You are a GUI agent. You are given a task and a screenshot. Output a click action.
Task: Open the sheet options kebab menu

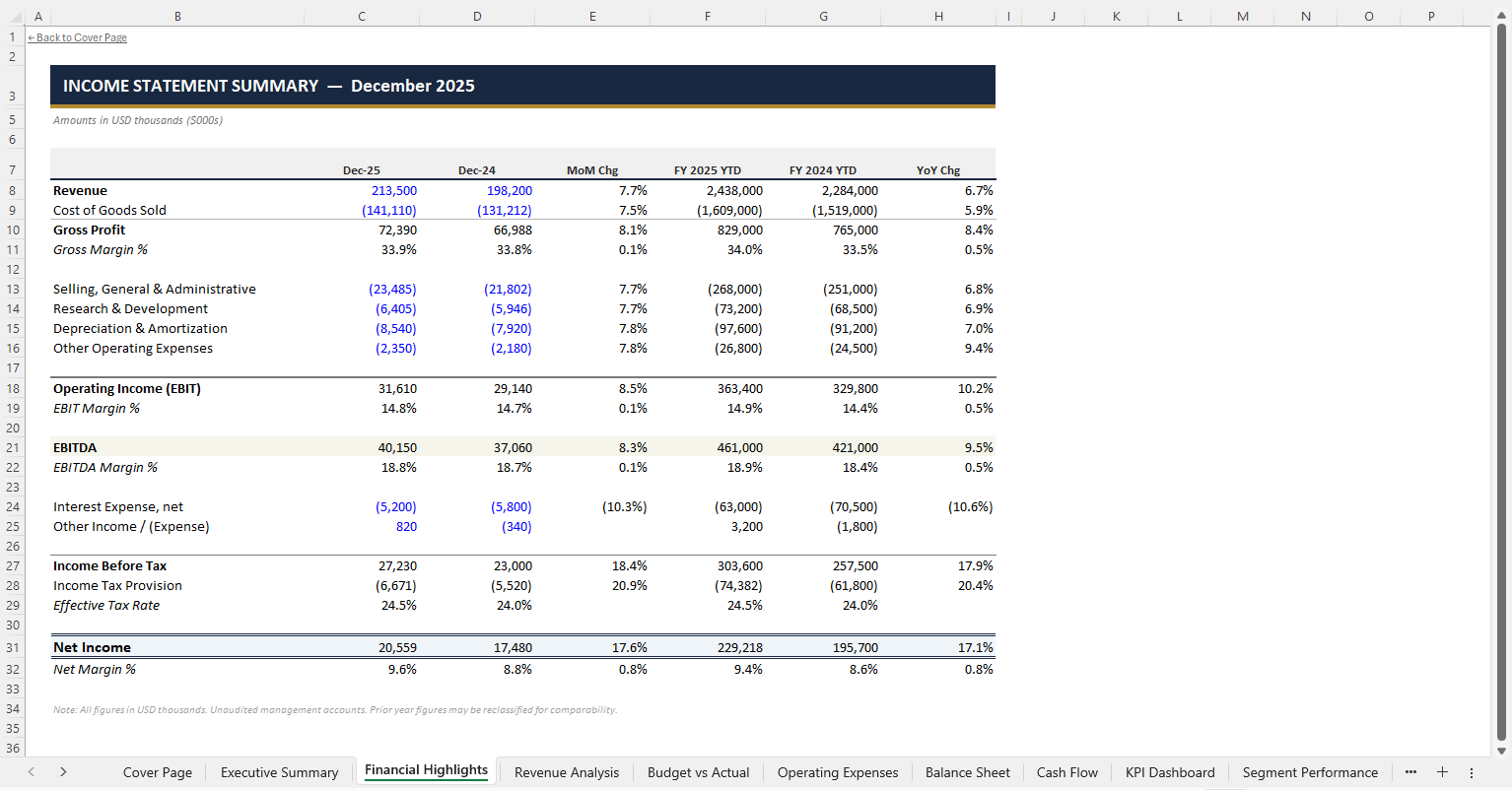[x=1473, y=772]
